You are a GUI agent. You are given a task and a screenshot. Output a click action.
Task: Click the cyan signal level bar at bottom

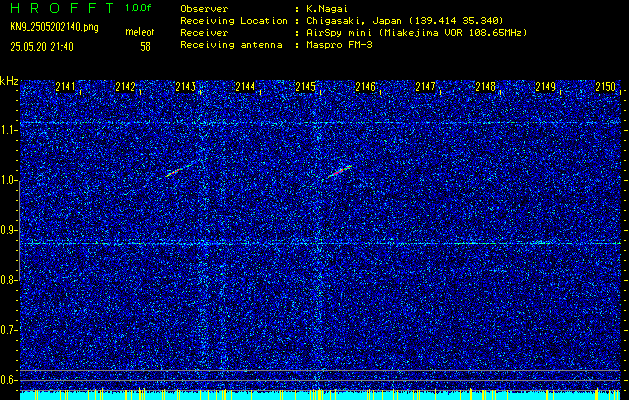[320, 396]
